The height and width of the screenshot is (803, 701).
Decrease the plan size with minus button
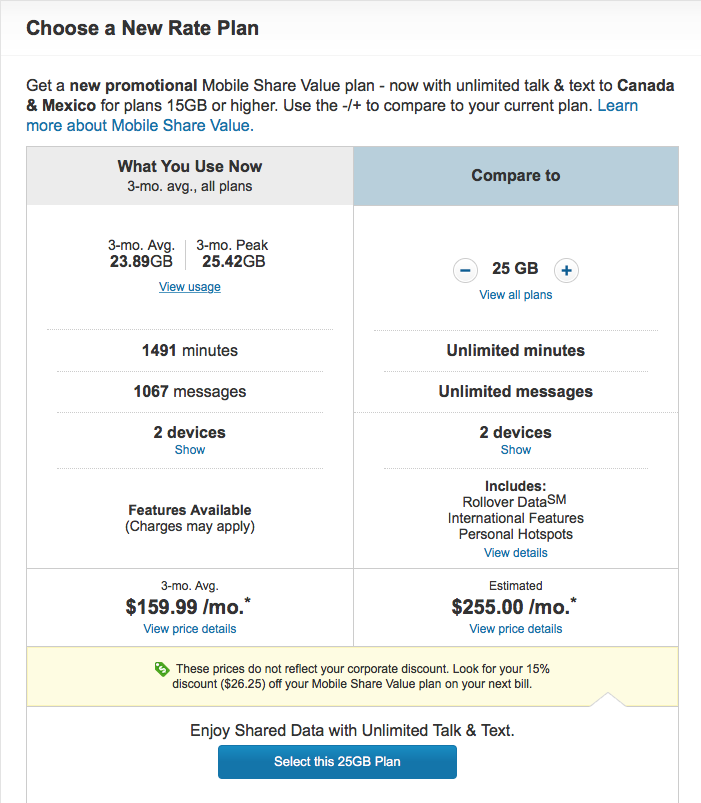point(465,270)
